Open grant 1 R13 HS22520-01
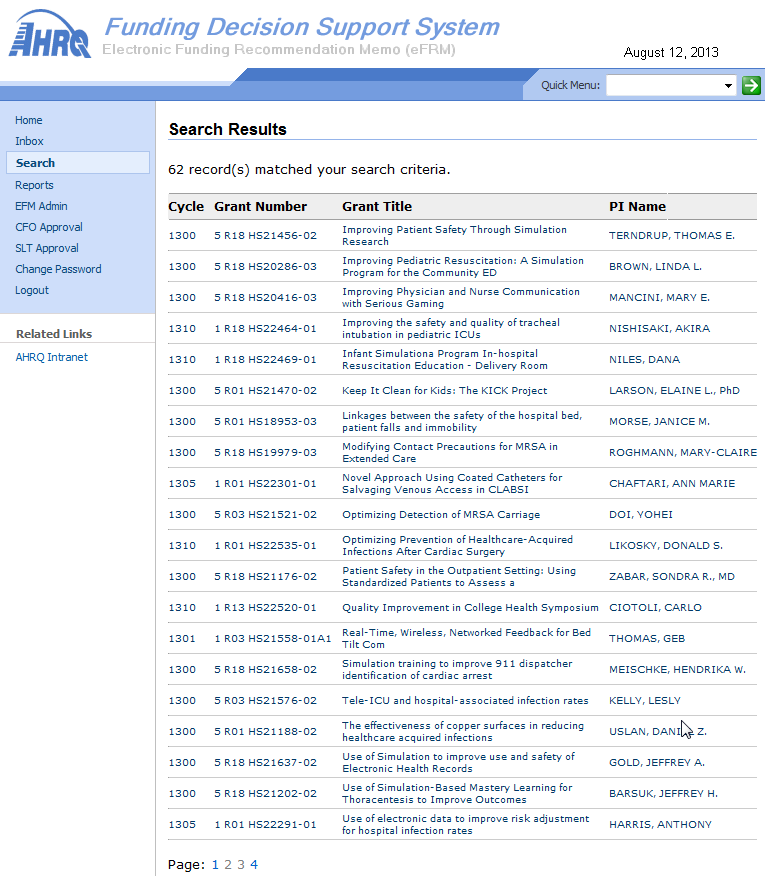The image size is (765, 876). [x=265, y=608]
